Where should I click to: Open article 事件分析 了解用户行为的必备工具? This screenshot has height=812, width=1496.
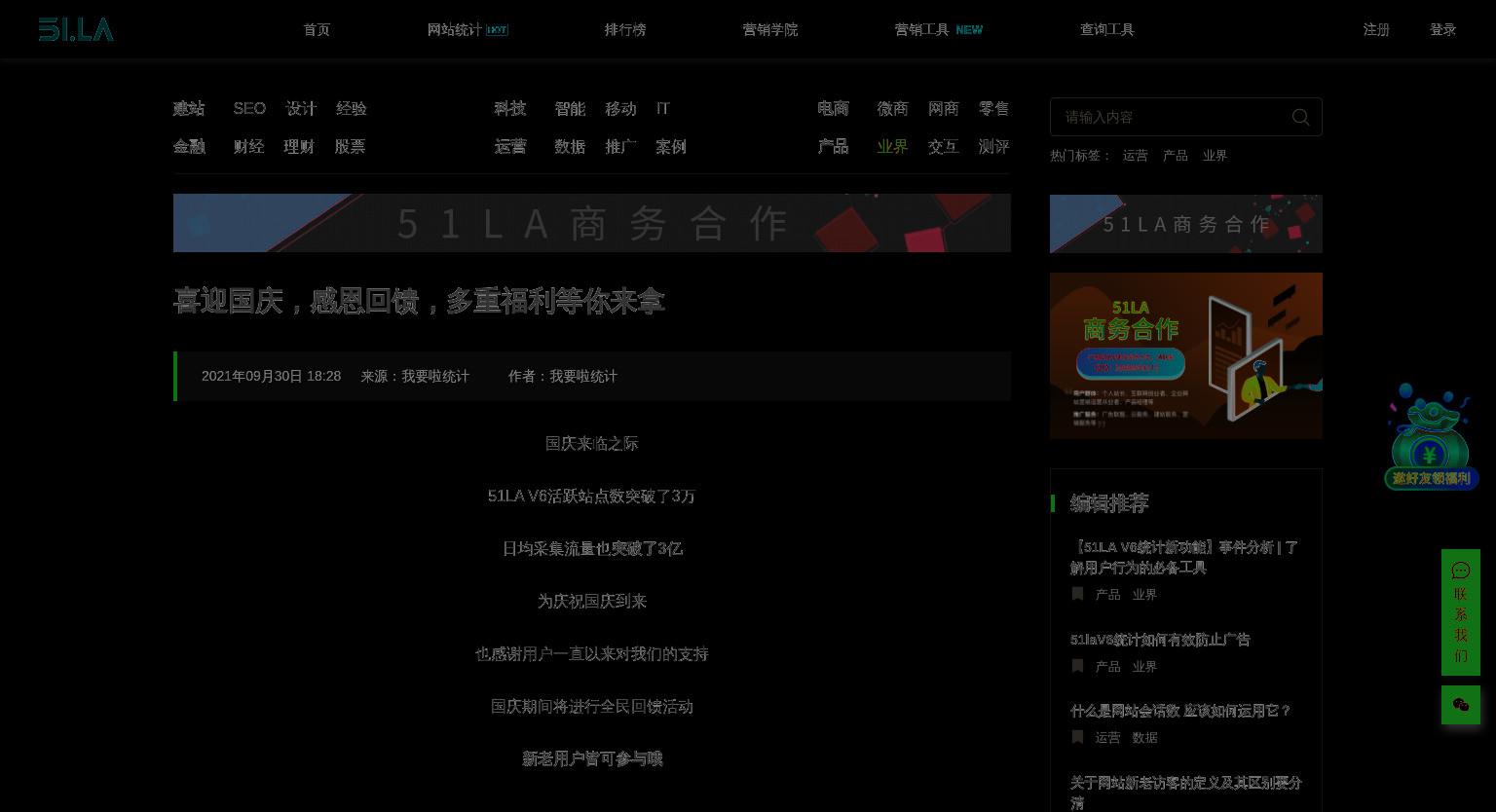[1184, 557]
